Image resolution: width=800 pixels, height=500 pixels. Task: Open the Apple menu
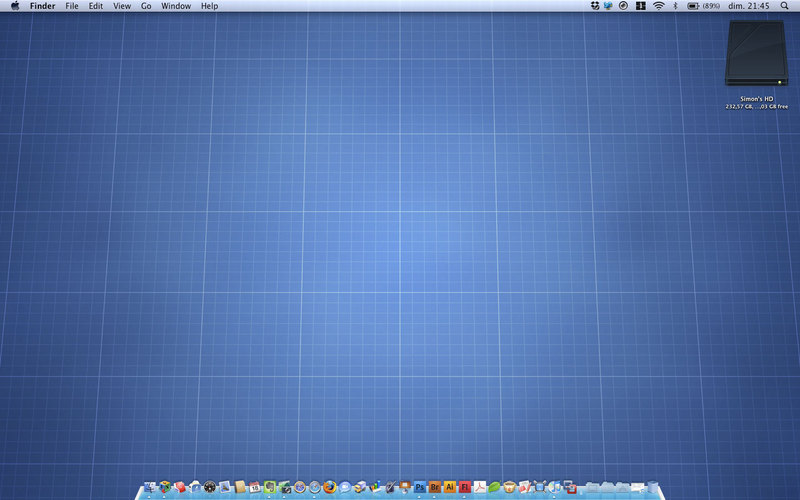pos(15,6)
